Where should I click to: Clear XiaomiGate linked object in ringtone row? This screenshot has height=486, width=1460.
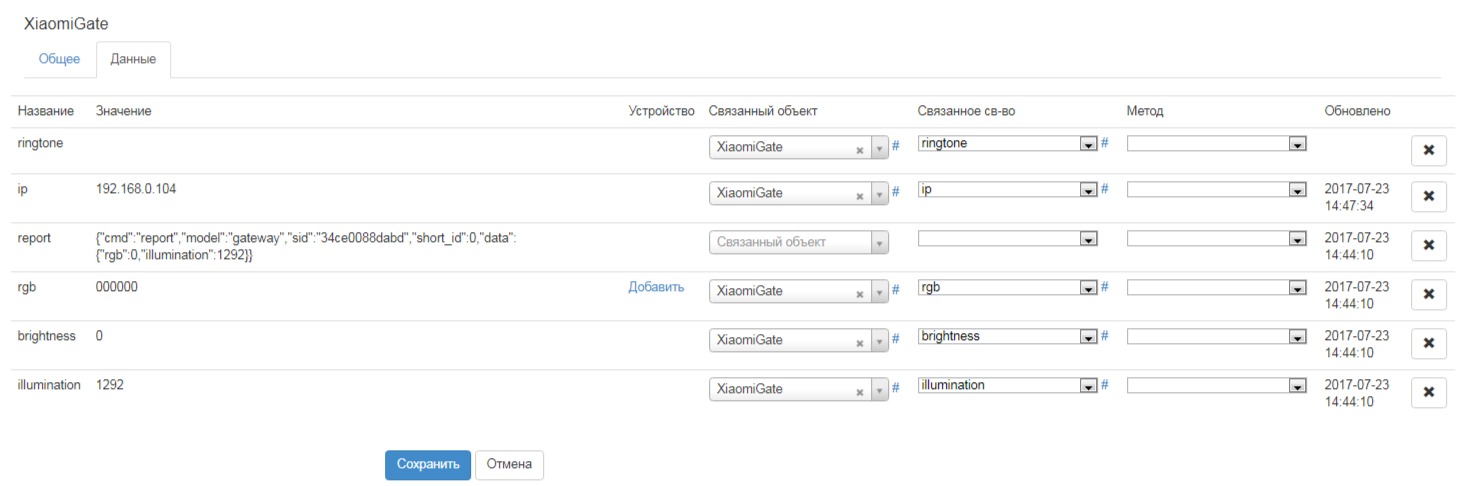(x=859, y=148)
